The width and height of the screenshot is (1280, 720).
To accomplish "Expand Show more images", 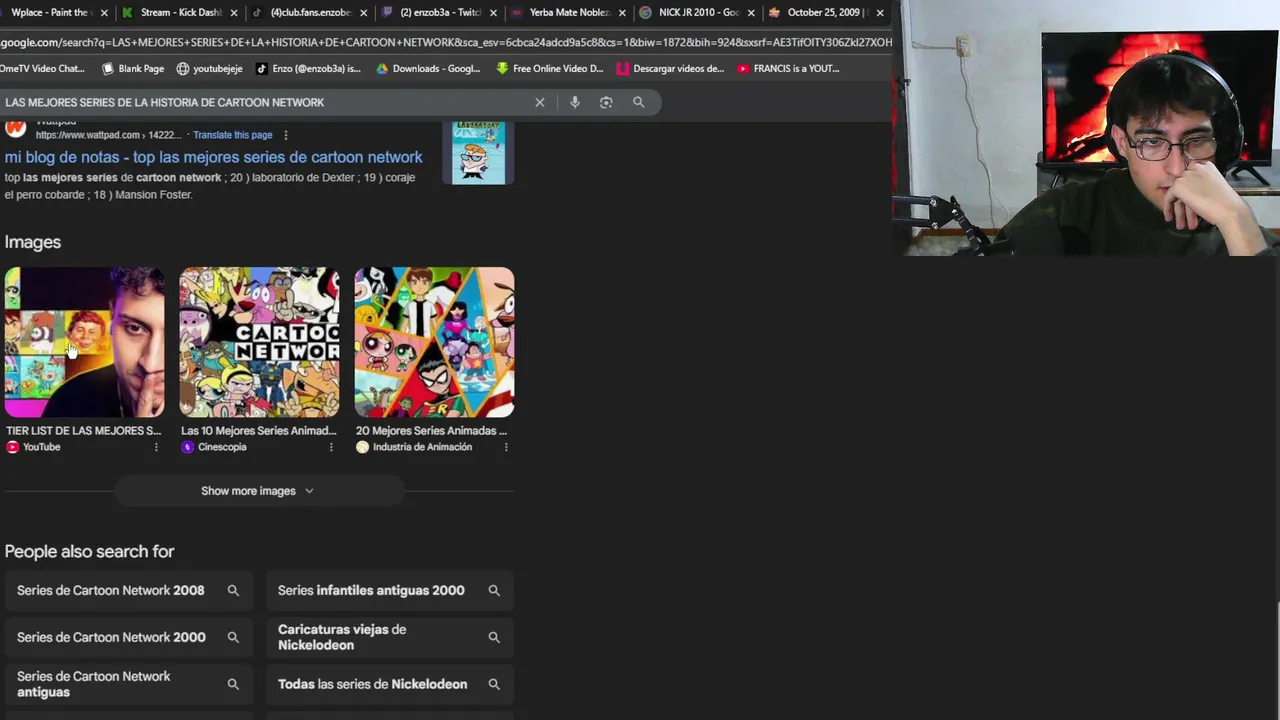I will click(x=258, y=491).
